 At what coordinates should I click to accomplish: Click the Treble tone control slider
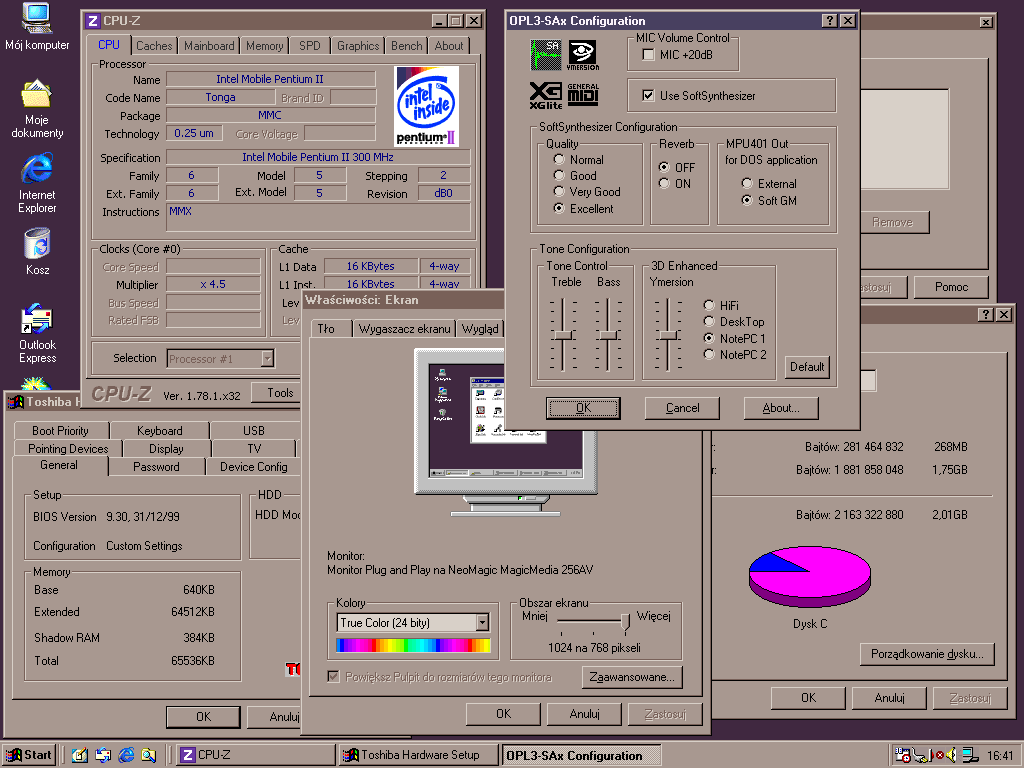tap(563, 335)
